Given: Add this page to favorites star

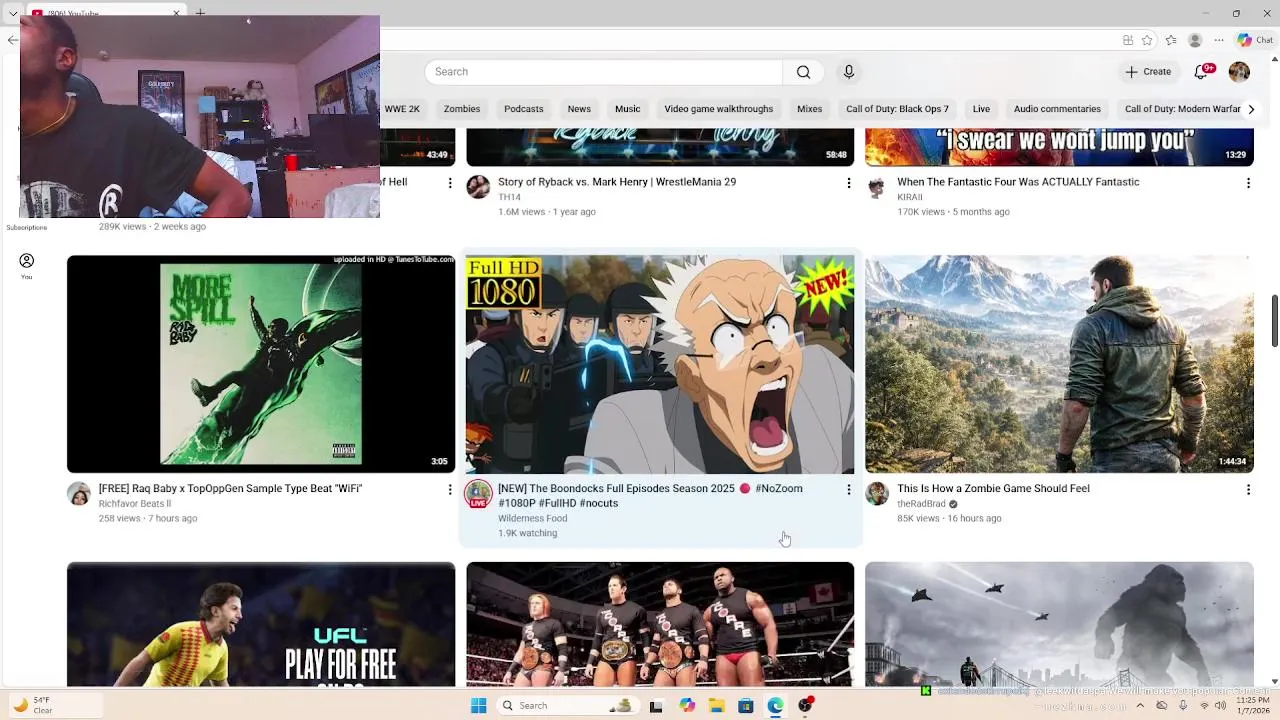Looking at the screenshot, I should pos(1147,40).
